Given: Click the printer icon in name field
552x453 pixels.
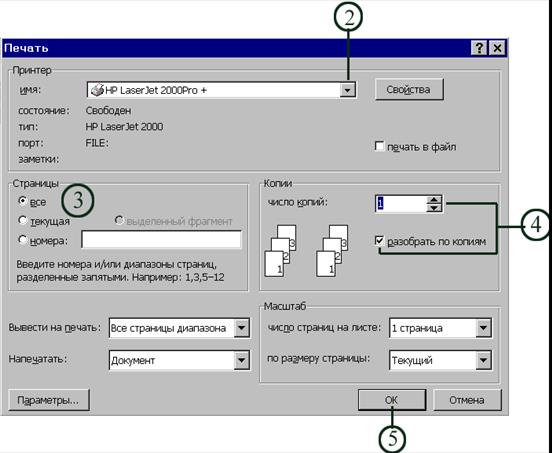Looking at the screenshot, I should (97, 90).
